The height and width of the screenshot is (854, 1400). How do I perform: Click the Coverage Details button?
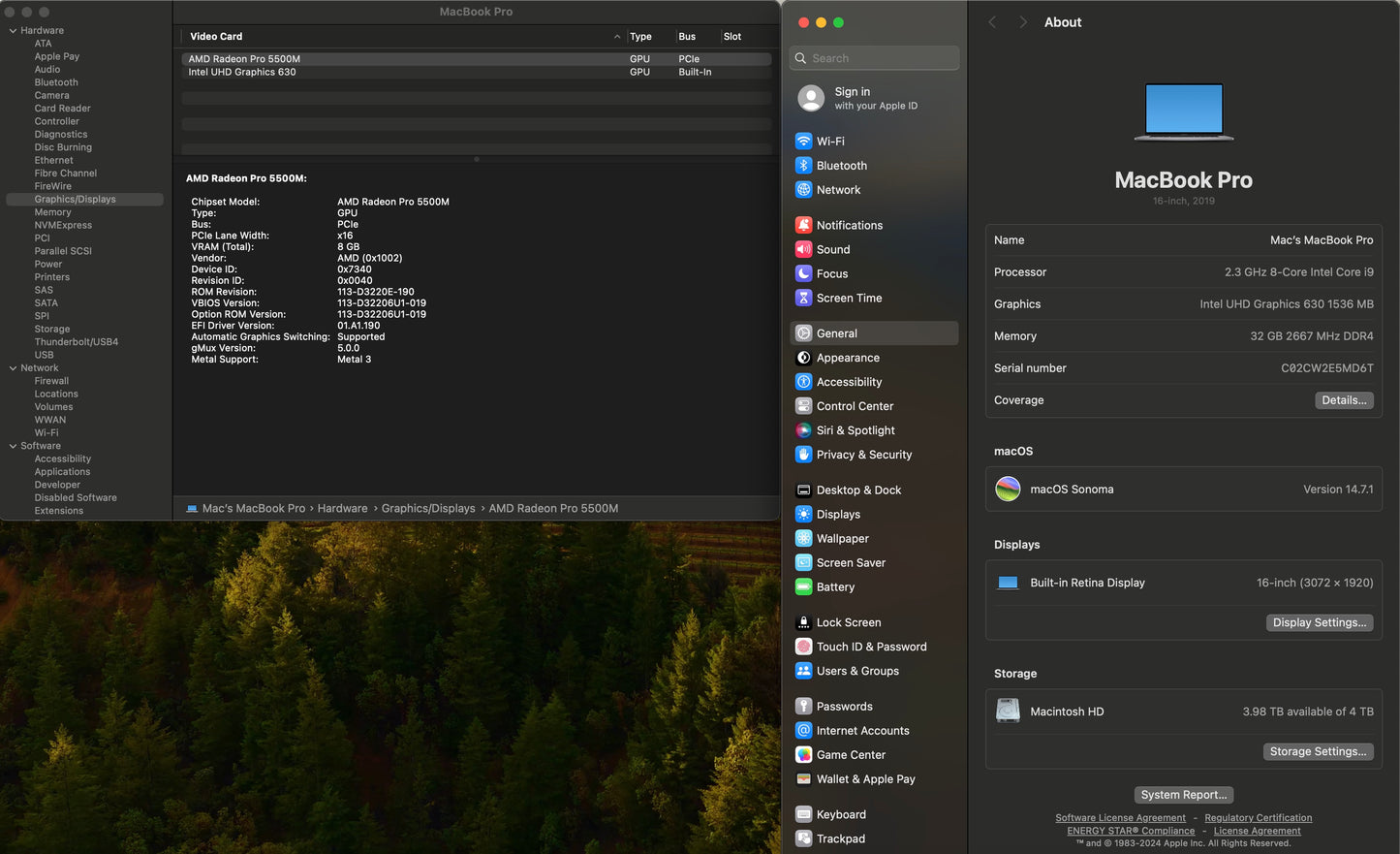pyautogui.click(x=1343, y=400)
